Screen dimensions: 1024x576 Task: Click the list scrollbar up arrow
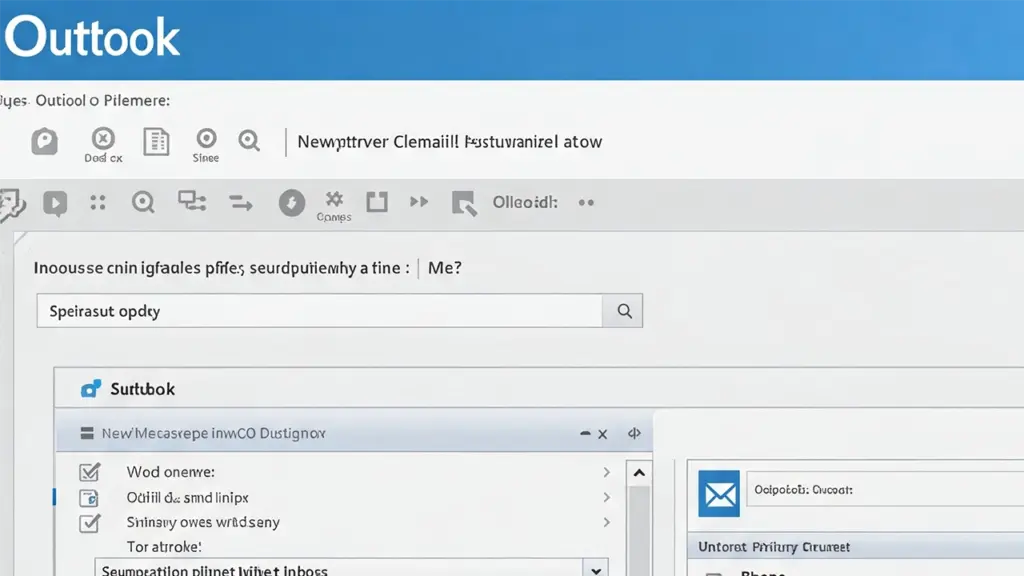[x=638, y=473]
